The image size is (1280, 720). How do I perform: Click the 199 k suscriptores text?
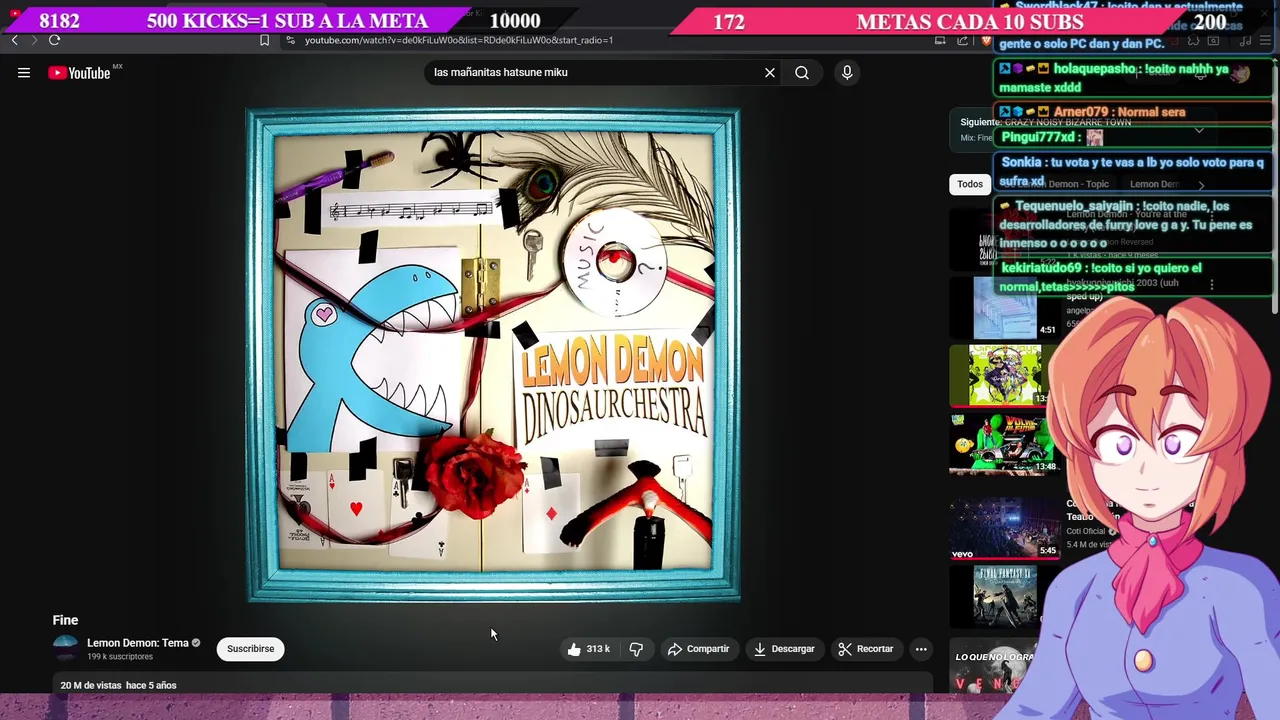click(120, 657)
